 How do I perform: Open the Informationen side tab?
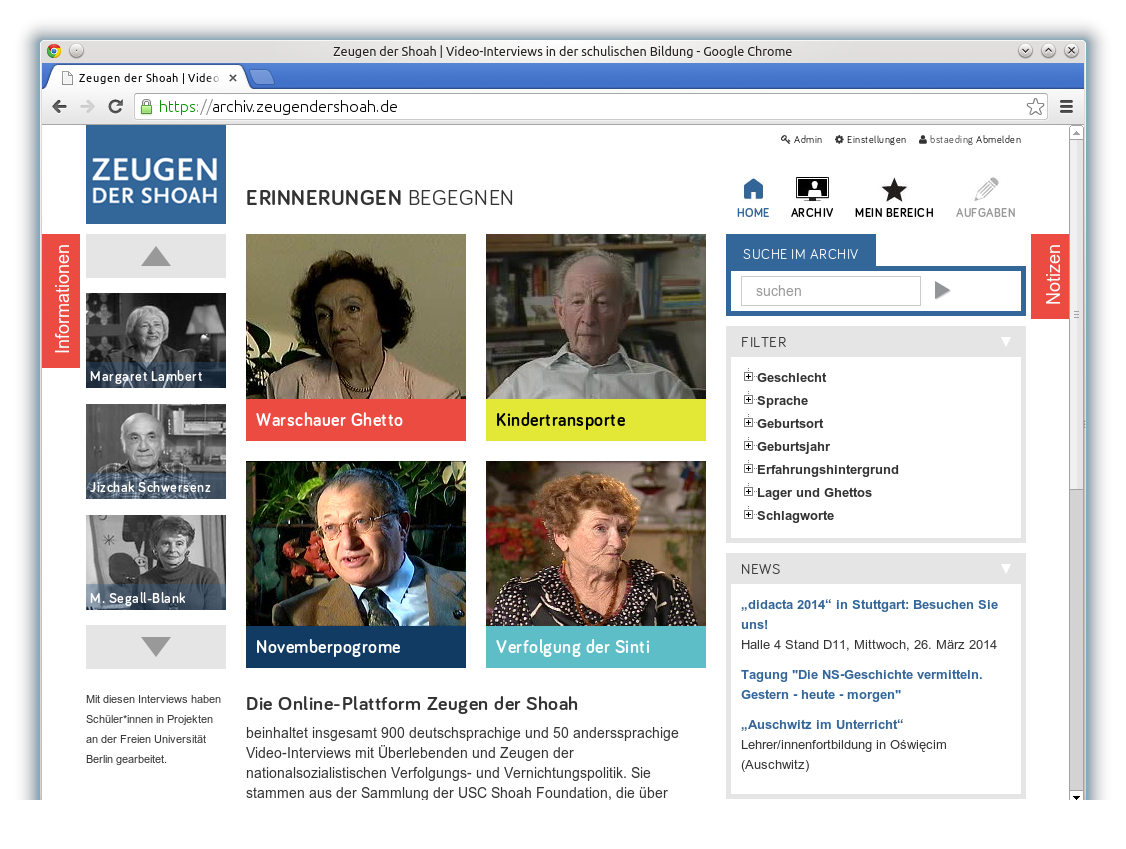pyautogui.click(x=61, y=300)
